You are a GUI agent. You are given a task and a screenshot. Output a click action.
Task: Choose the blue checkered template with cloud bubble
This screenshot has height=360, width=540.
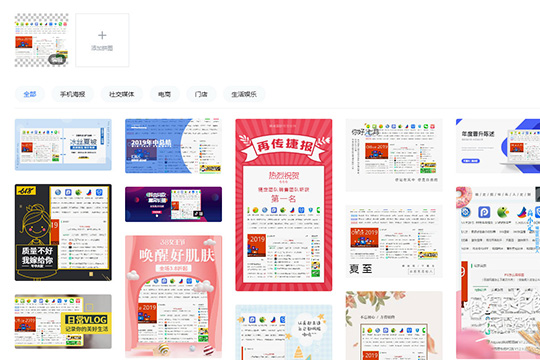point(284,332)
